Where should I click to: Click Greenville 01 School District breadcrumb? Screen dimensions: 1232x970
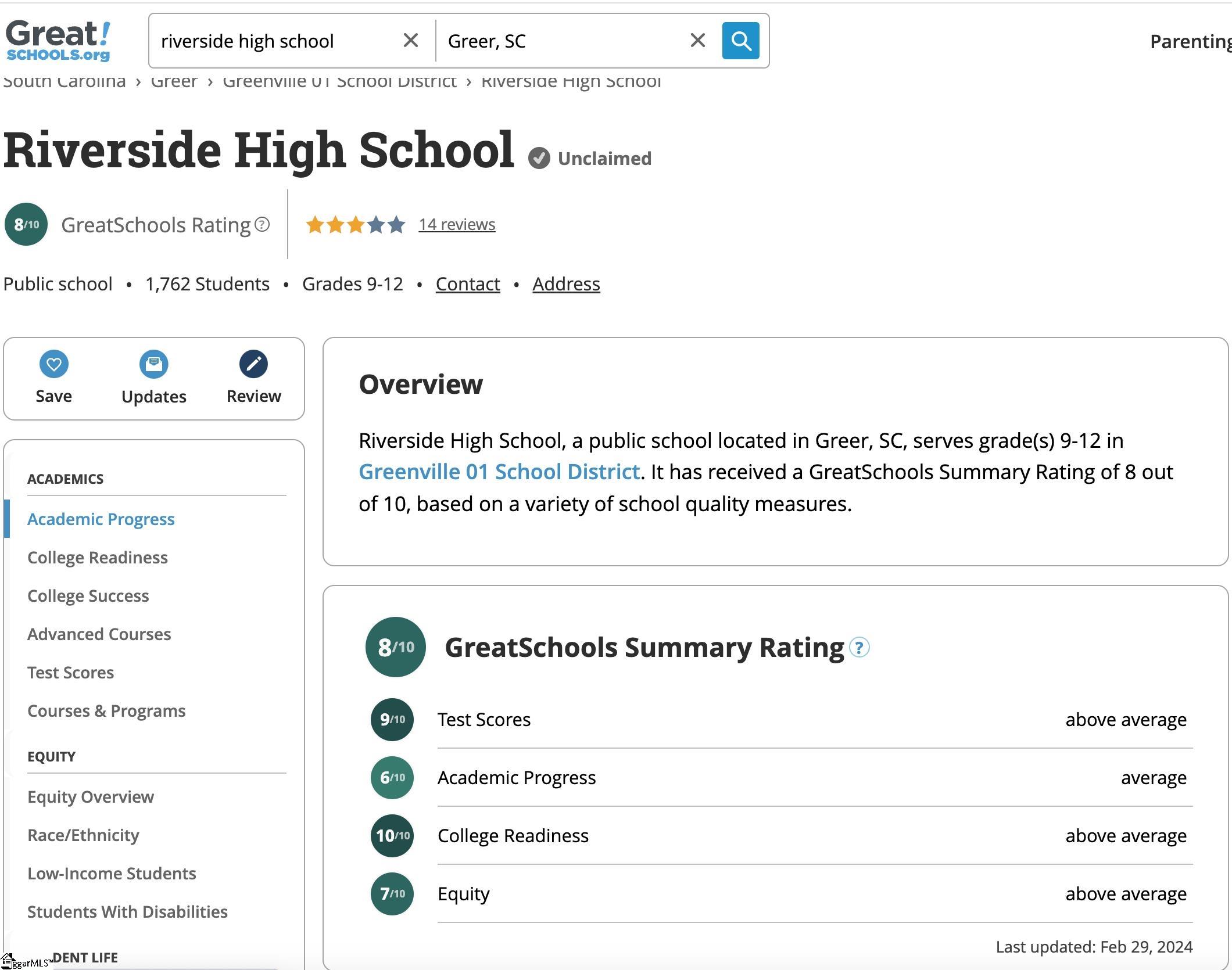[339, 82]
